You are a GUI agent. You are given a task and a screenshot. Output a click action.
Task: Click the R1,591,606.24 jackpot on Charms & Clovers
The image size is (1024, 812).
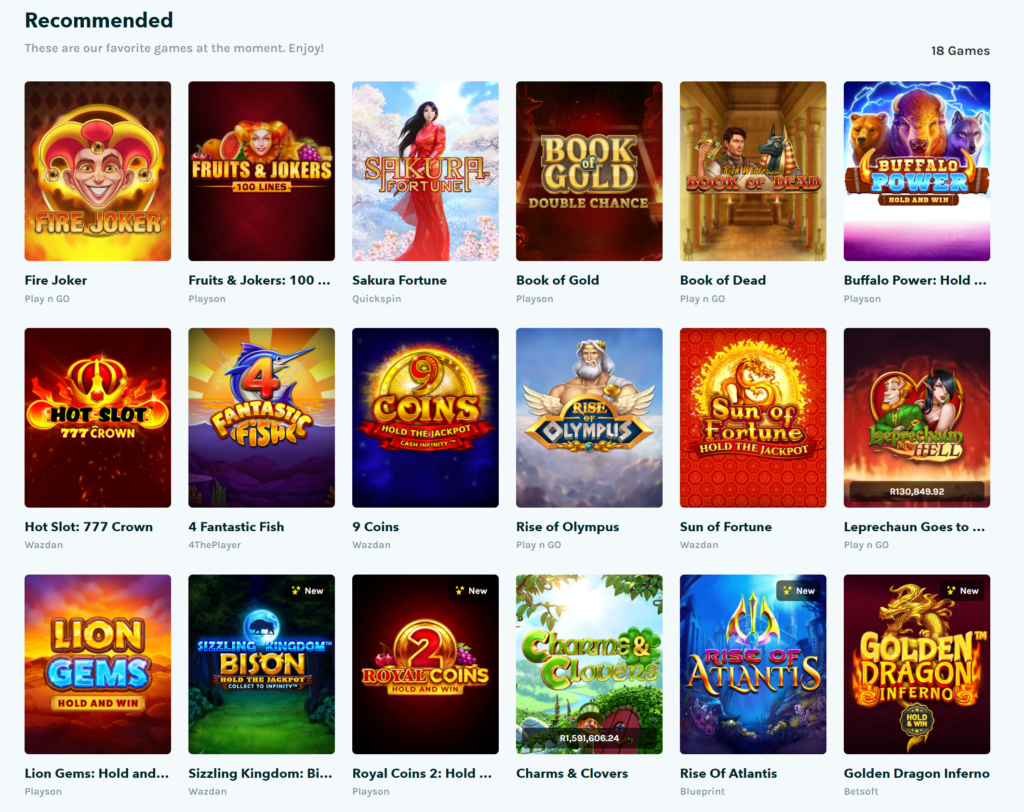589,738
